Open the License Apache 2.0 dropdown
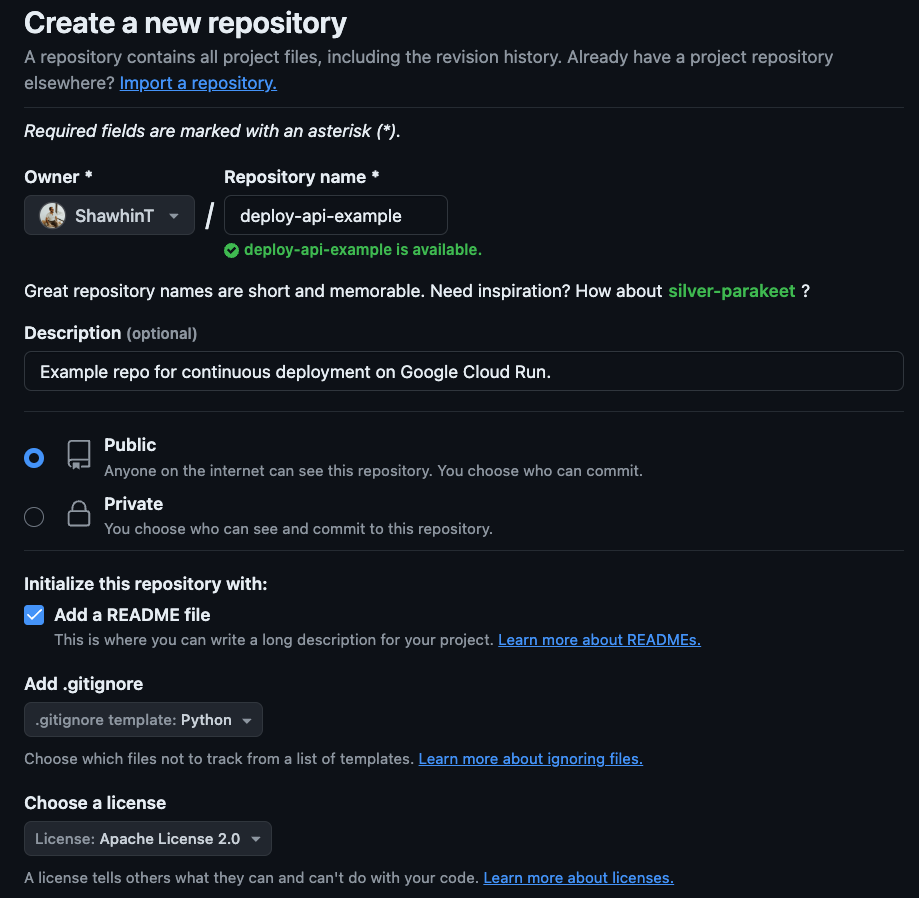 (147, 839)
